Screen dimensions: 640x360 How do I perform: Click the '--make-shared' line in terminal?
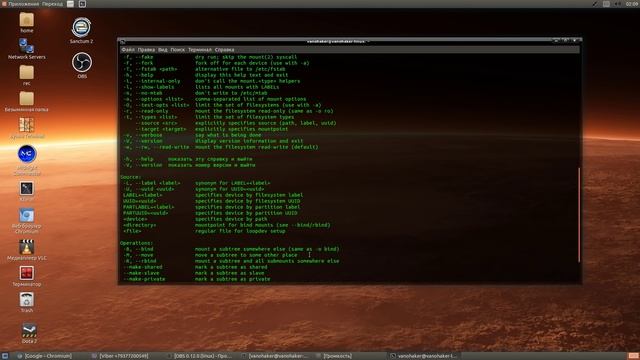195,267
